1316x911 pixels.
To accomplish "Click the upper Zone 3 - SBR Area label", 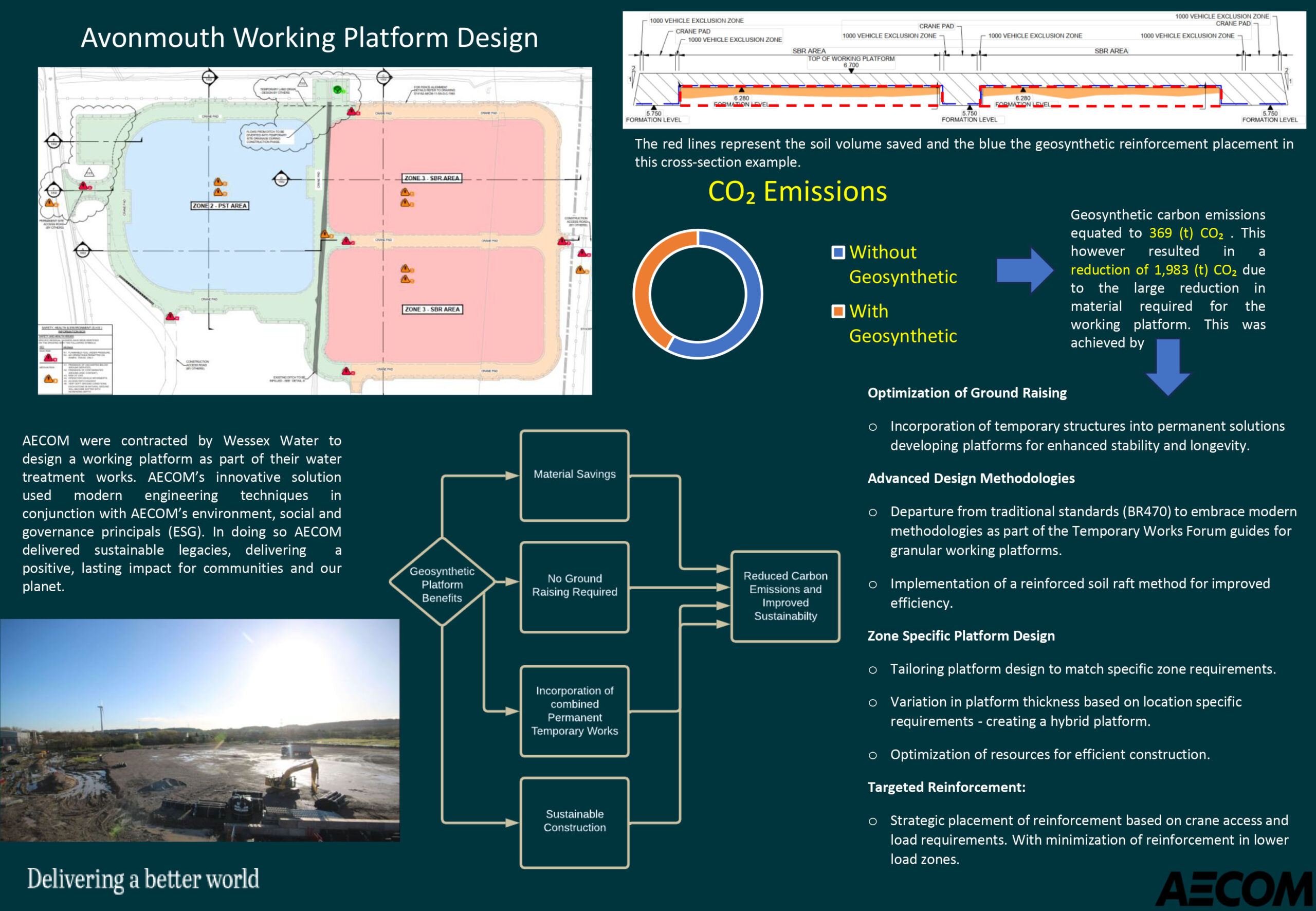I will click(x=431, y=178).
